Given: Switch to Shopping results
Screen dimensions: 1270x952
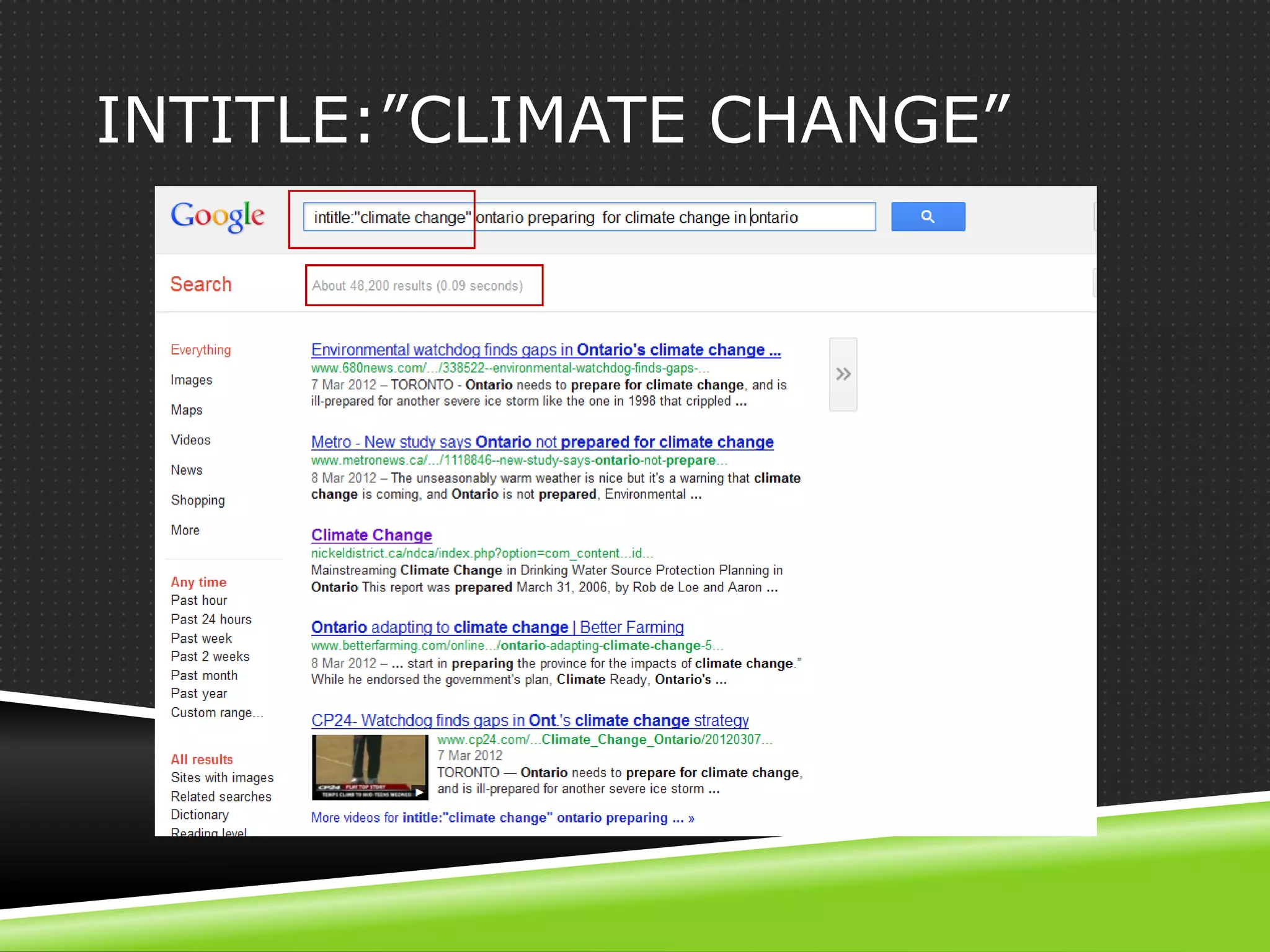Looking at the screenshot, I should pos(197,500).
